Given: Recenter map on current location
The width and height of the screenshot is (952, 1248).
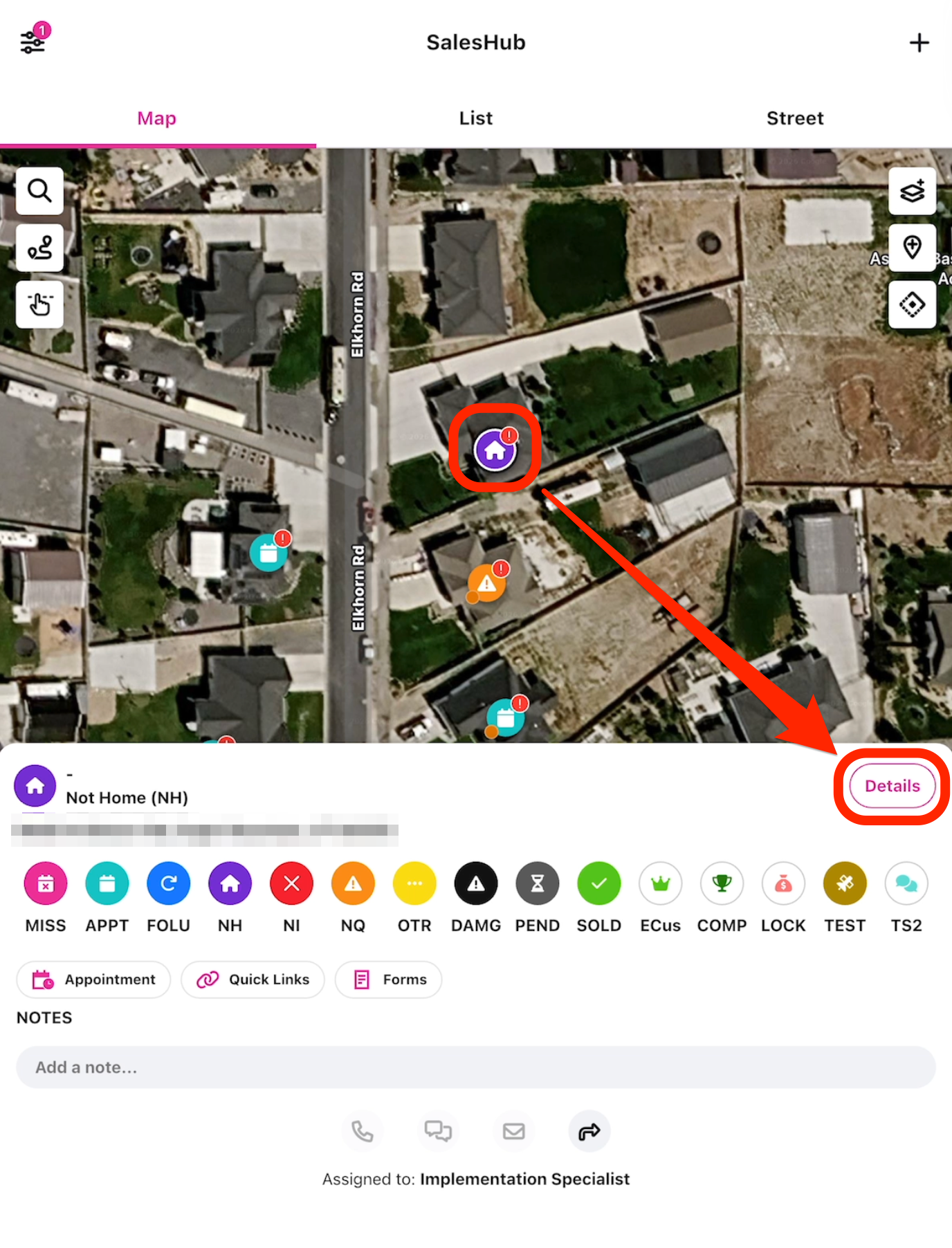Looking at the screenshot, I should (912, 304).
